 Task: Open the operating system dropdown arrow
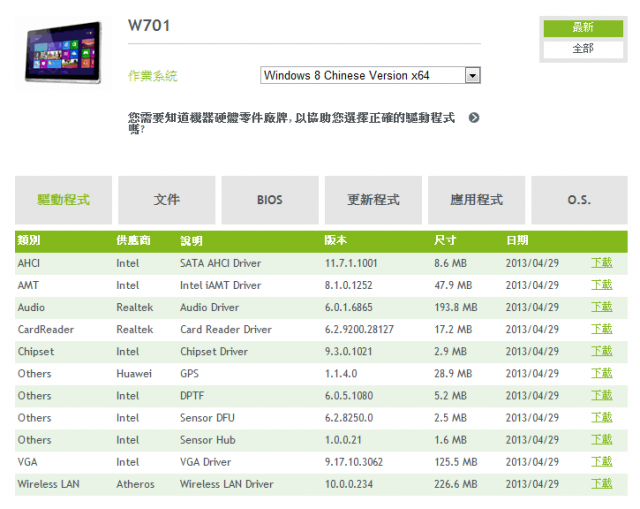click(472, 76)
